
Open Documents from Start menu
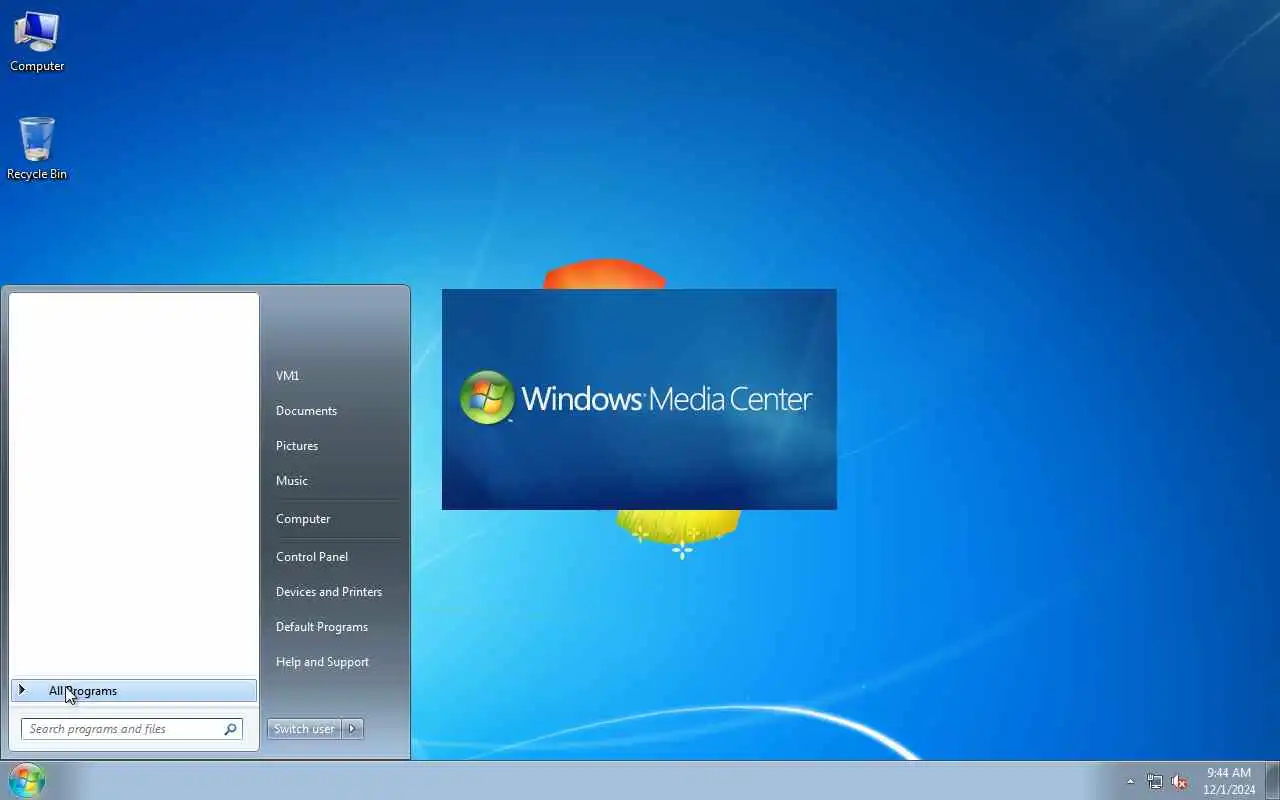pos(306,411)
